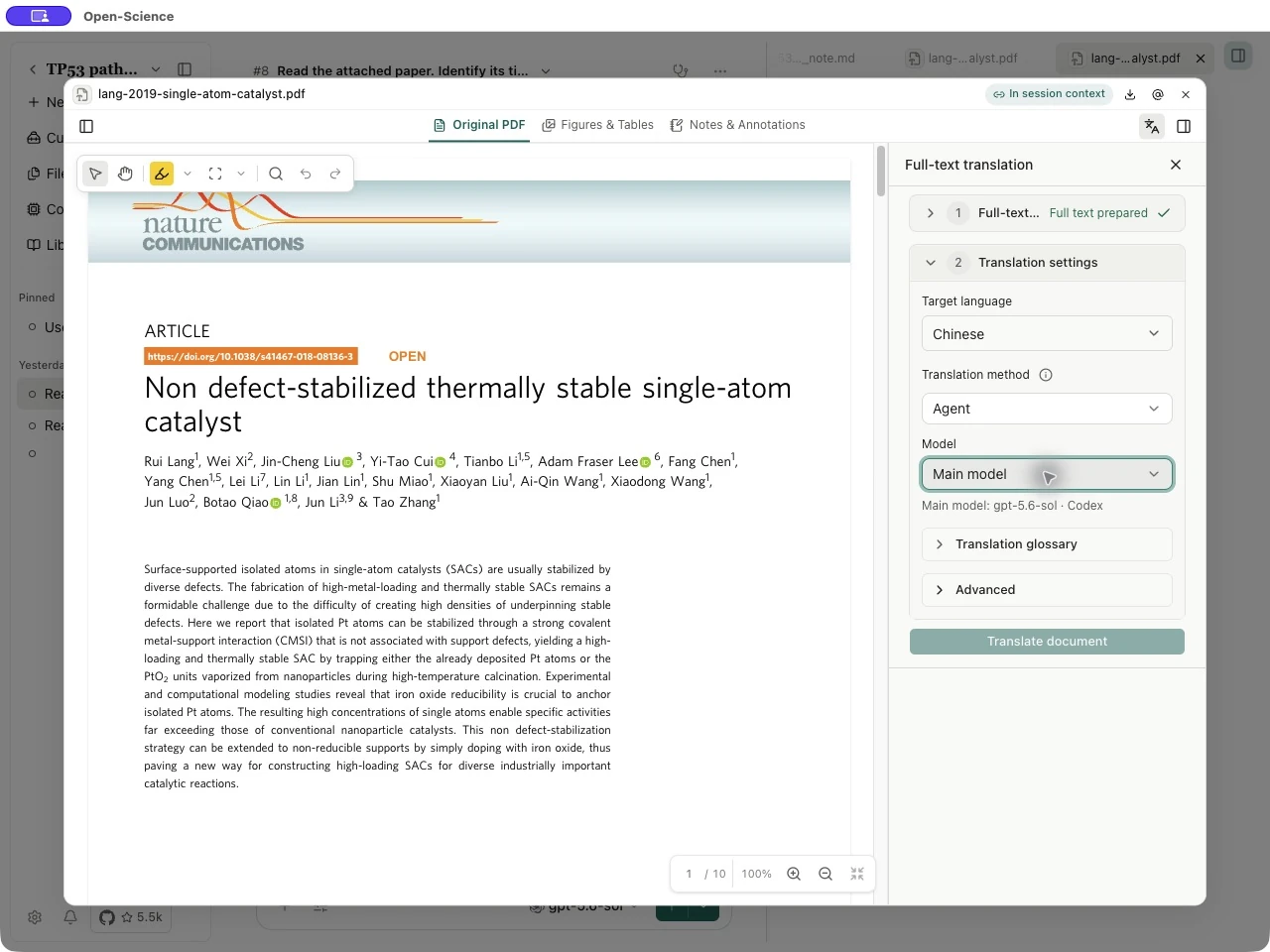
Task: Download the PDF file
Action: click(x=1130, y=94)
